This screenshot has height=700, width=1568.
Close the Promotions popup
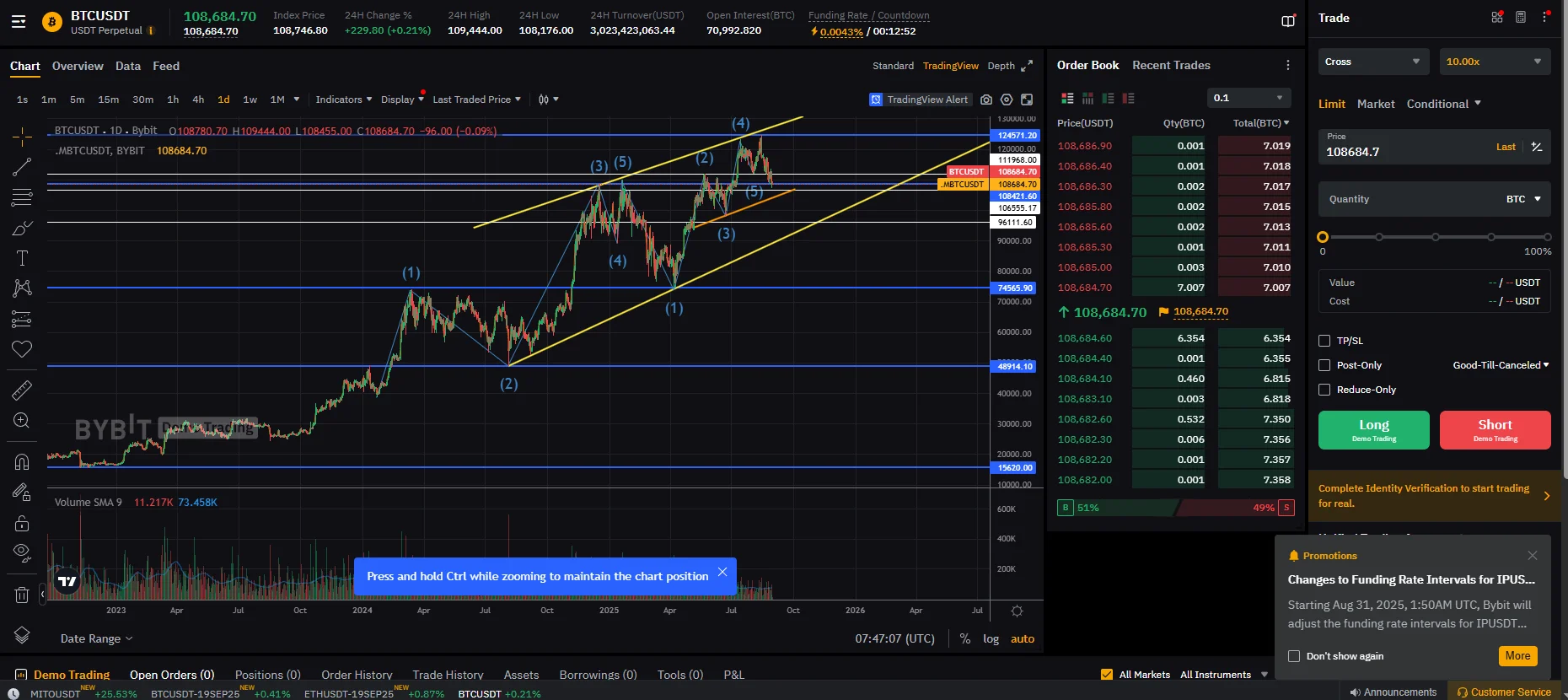click(1533, 555)
